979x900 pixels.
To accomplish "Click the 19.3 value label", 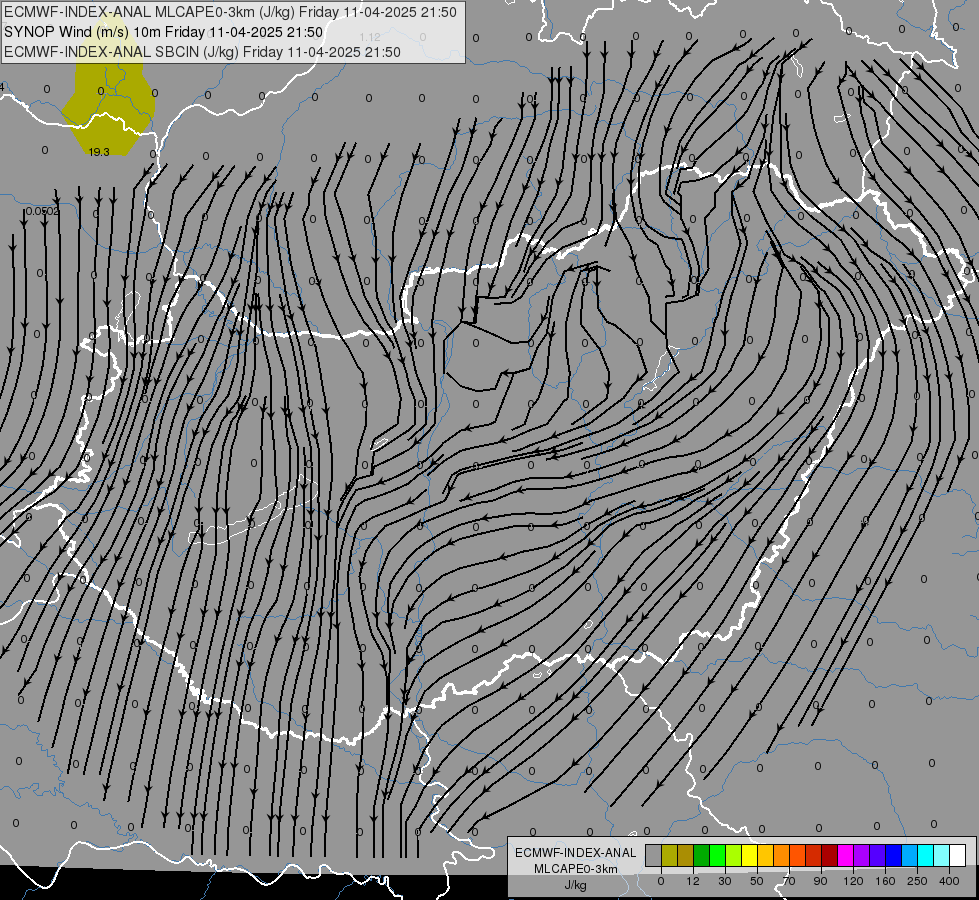I will point(99,152).
